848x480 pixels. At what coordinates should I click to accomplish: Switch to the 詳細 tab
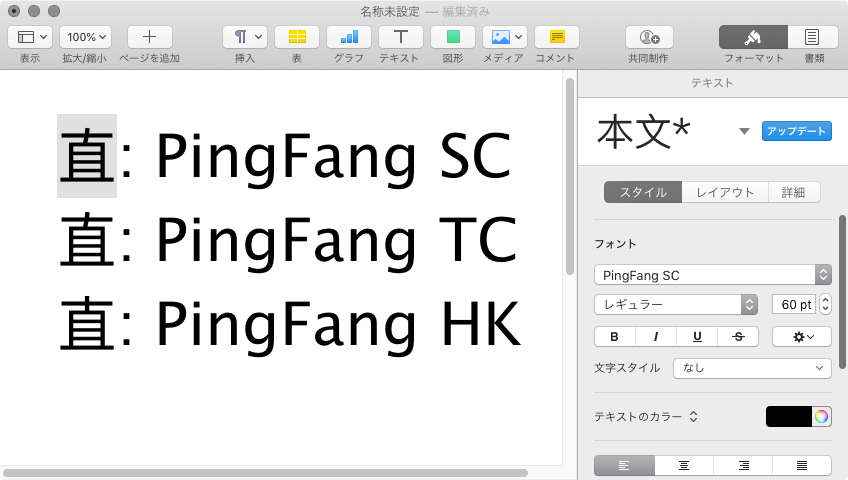click(793, 192)
